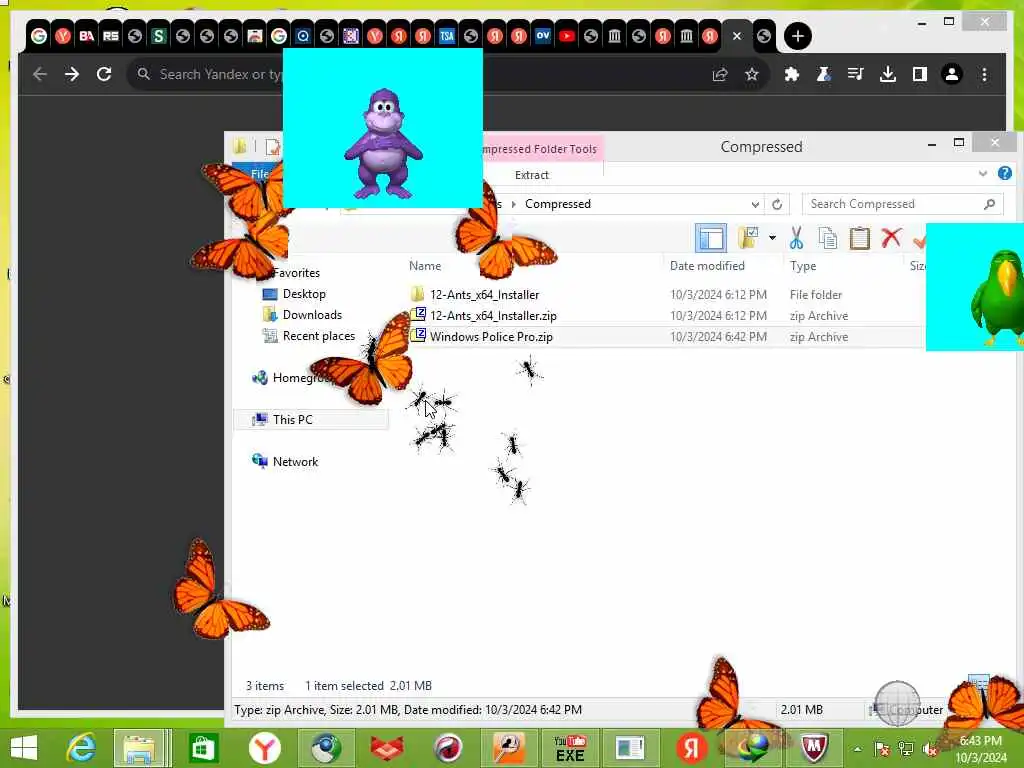Screen dimensions: 1024x768
Task: Open Desktop in the navigation pane
Action: click(304, 294)
